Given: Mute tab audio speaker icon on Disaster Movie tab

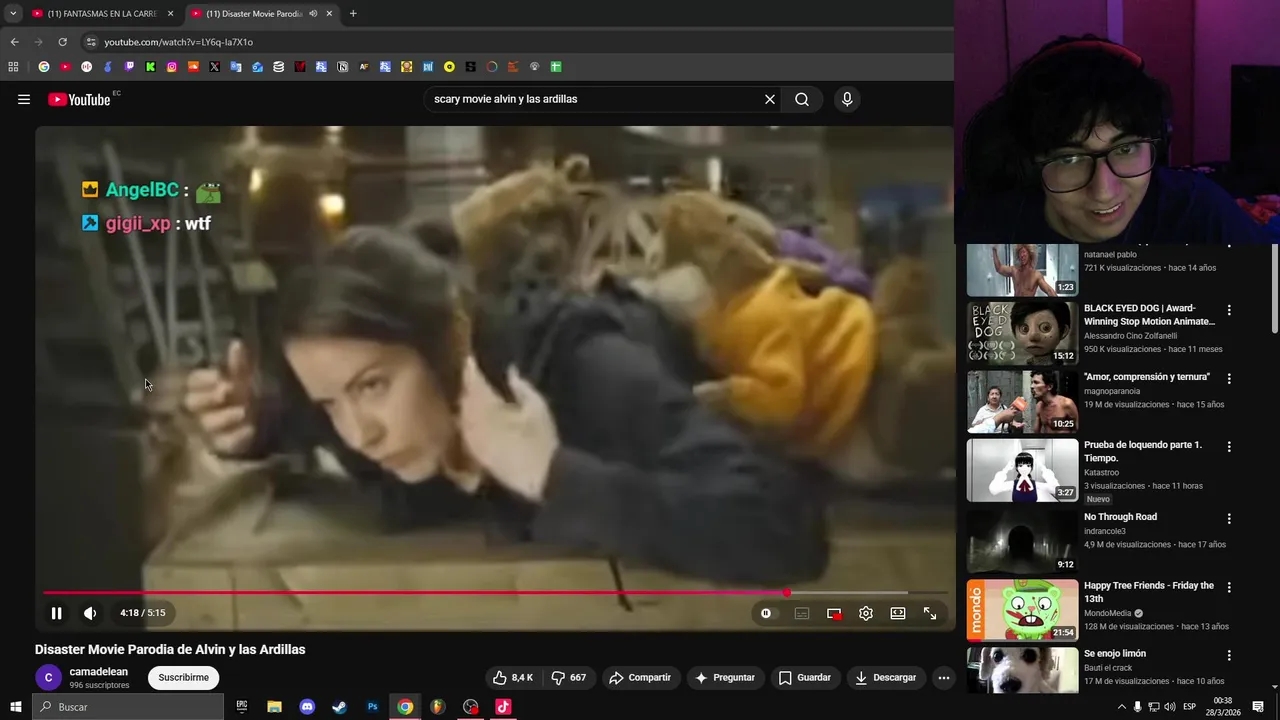Looking at the screenshot, I should click(313, 13).
